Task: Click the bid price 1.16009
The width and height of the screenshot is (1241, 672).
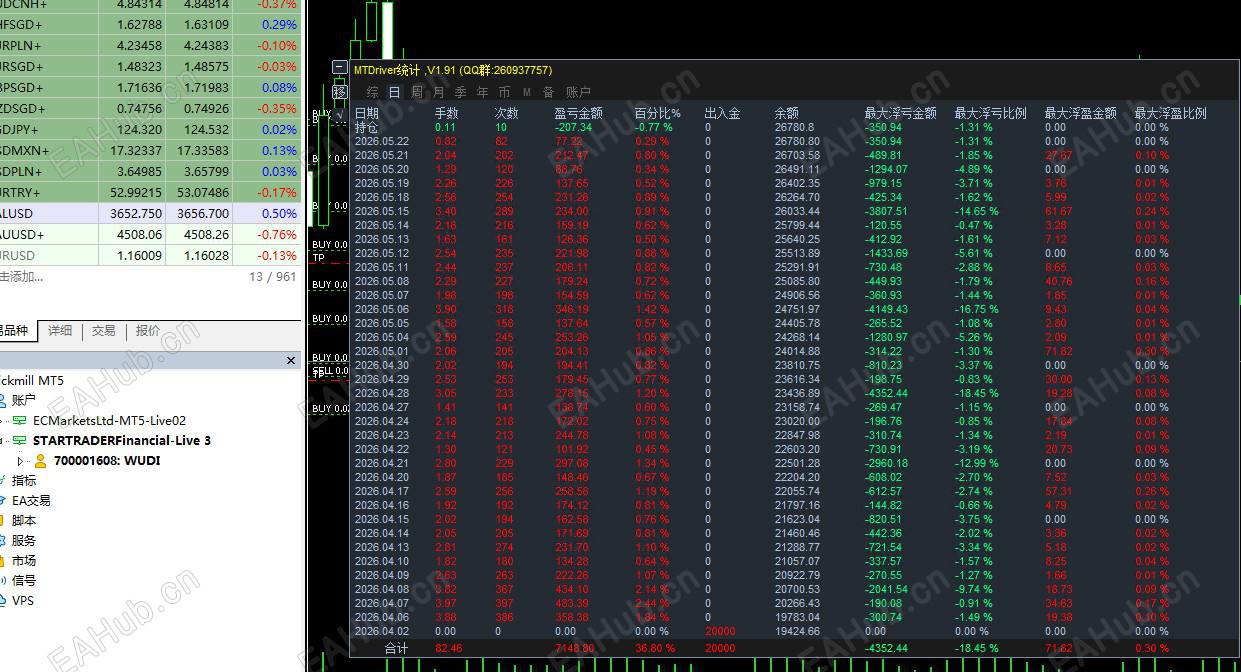Action: [139, 256]
